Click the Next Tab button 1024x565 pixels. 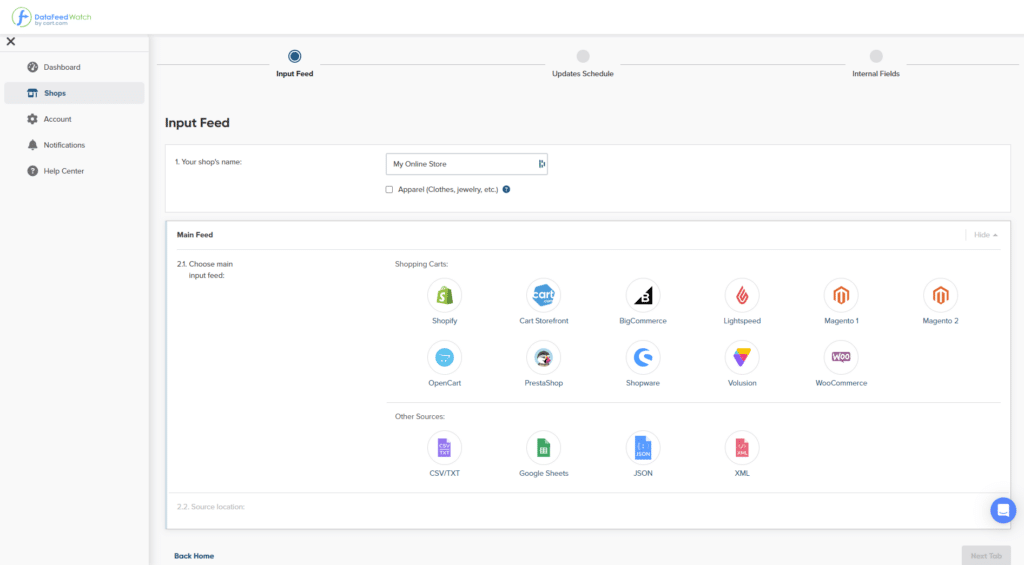[986, 556]
